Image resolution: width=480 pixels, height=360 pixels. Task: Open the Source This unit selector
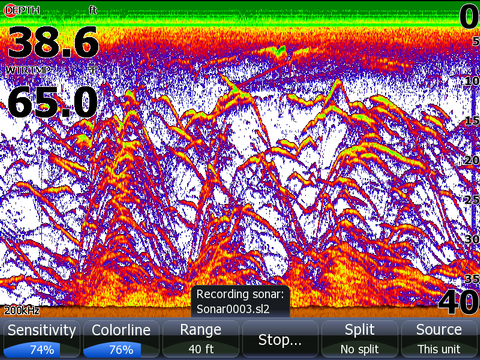(x=439, y=339)
